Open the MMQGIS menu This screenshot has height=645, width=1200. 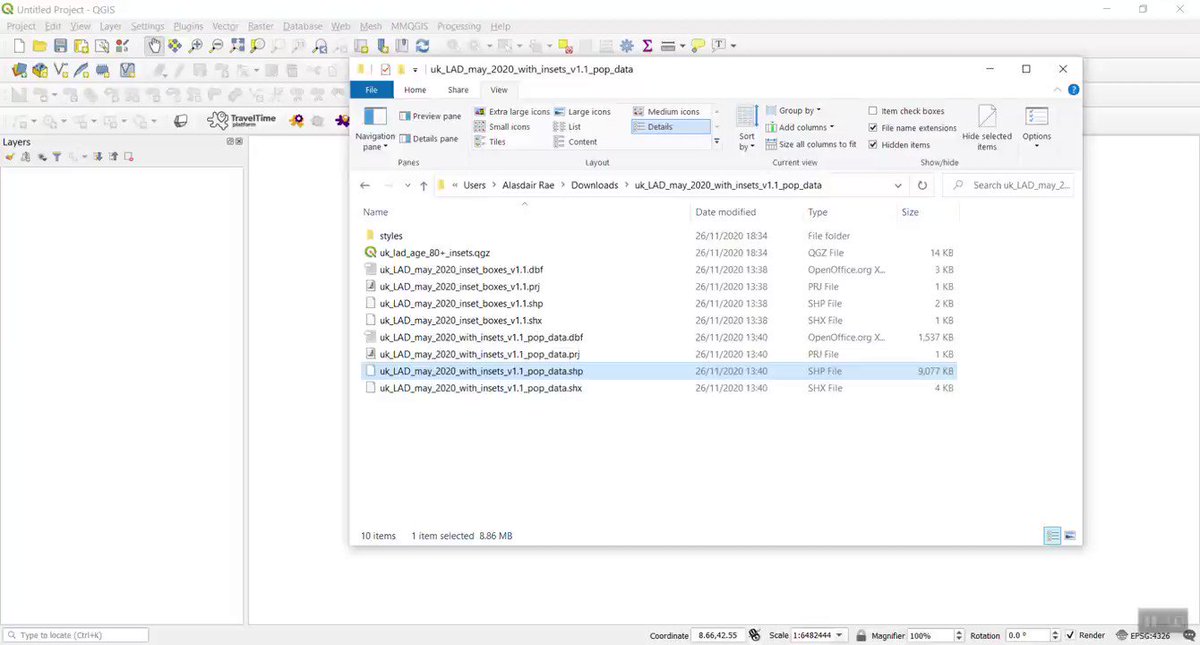(410, 26)
